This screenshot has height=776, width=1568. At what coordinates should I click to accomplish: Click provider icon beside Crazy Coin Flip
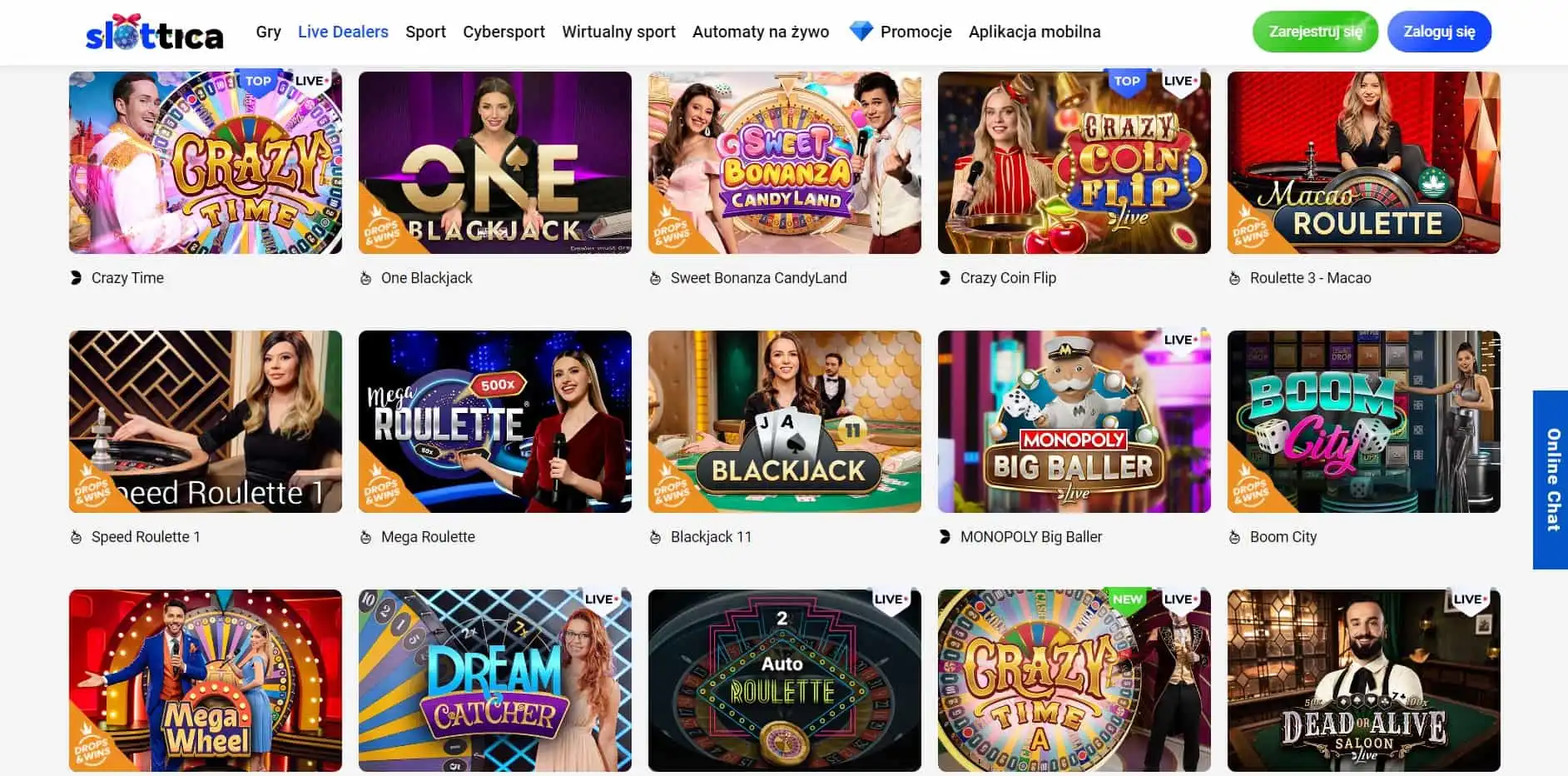point(945,278)
